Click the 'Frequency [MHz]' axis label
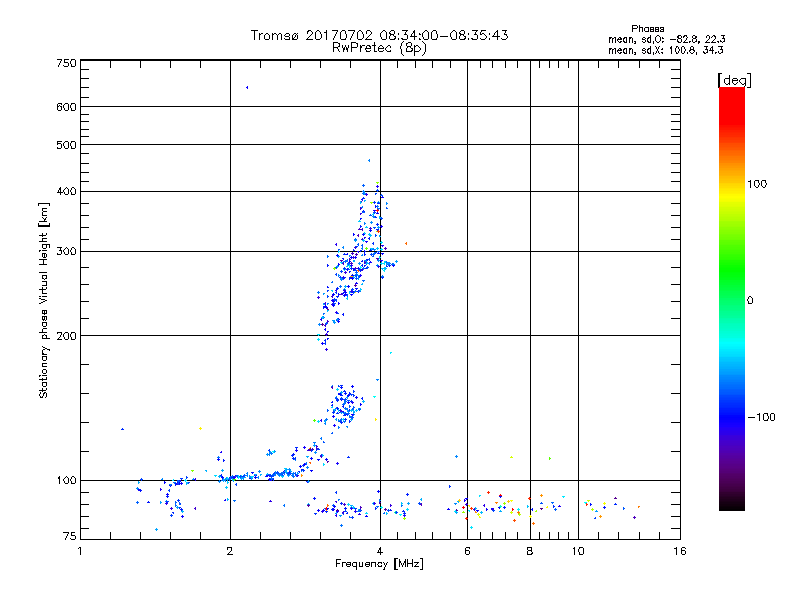800x600 pixels. point(379,564)
